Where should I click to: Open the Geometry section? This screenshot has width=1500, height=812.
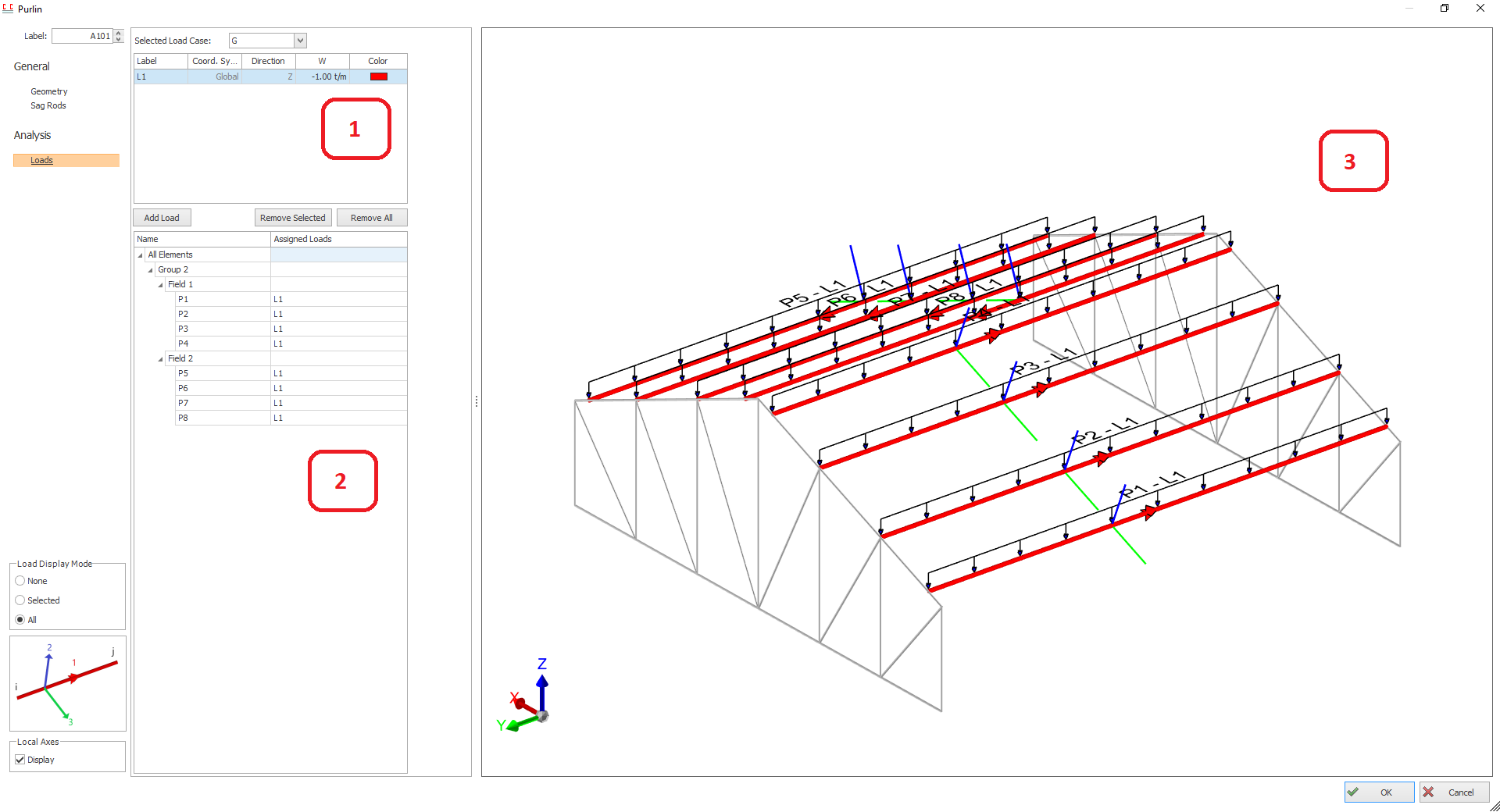click(49, 91)
